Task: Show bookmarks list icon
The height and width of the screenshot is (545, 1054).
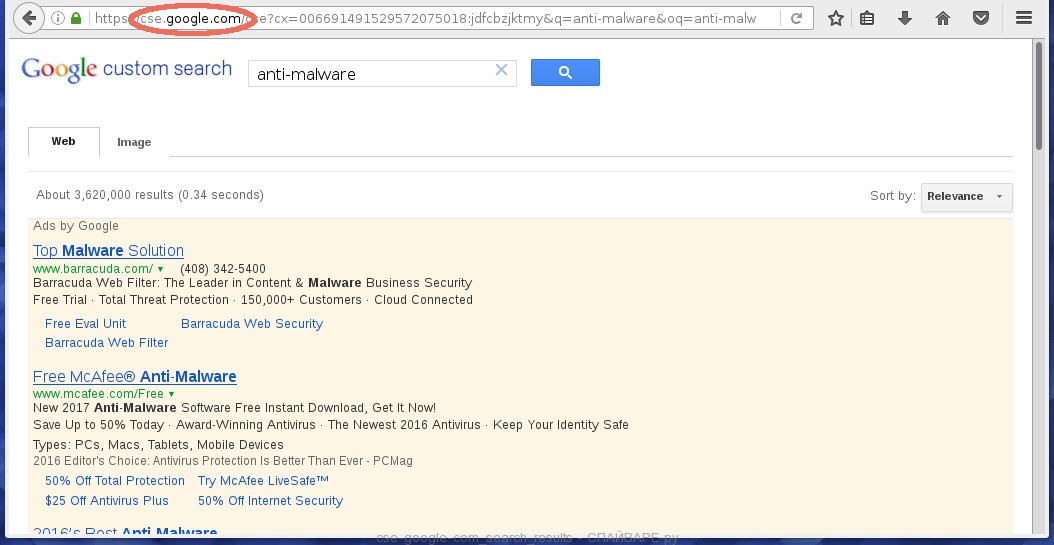Action: (x=867, y=19)
